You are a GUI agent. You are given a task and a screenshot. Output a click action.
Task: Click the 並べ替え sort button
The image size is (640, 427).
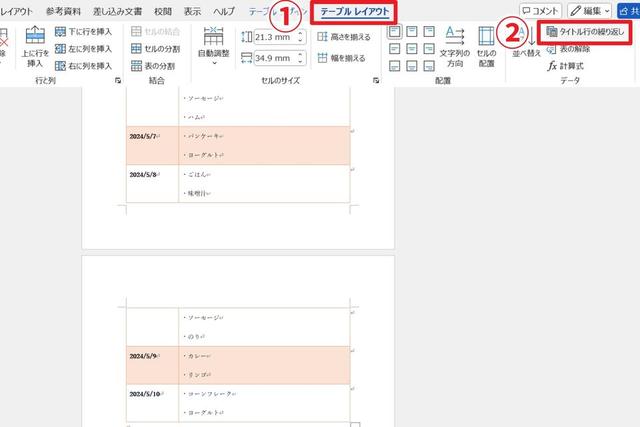[x=526, y=42]
